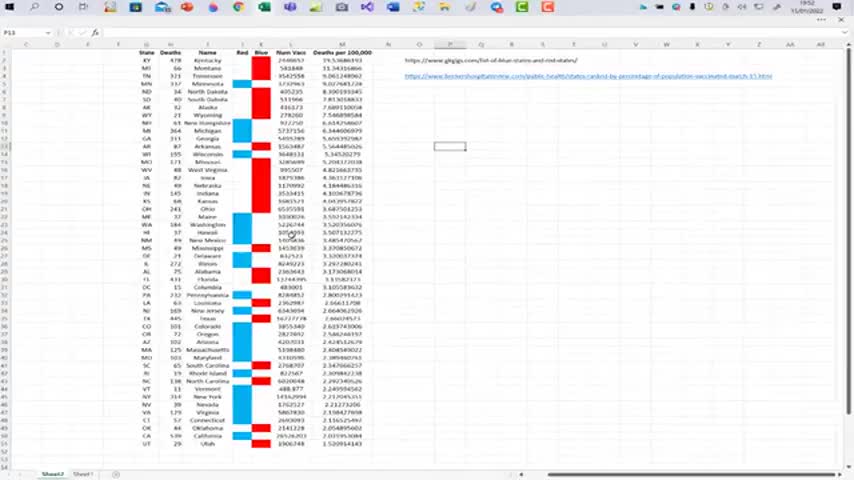
Task: Open the Windows Start menu
Action: [x=9, y=7]
